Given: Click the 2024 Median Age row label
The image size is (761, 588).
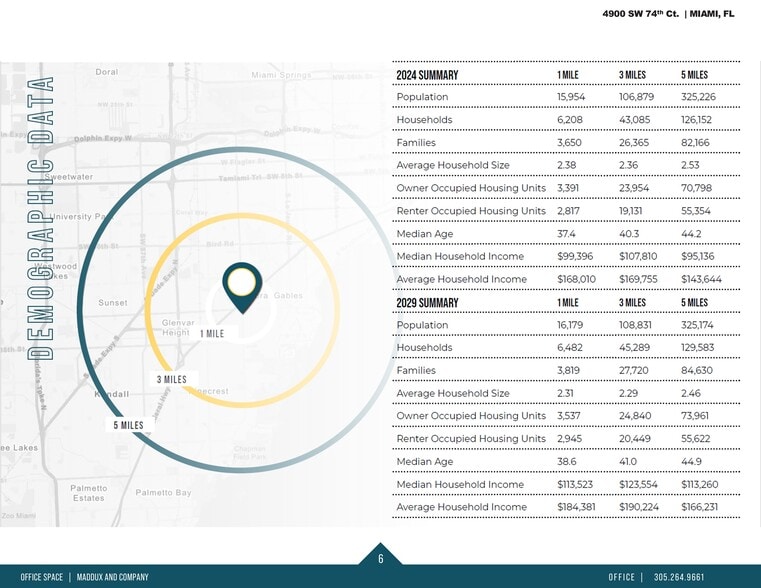Looking at the screenshot, I should click(424, 234).
